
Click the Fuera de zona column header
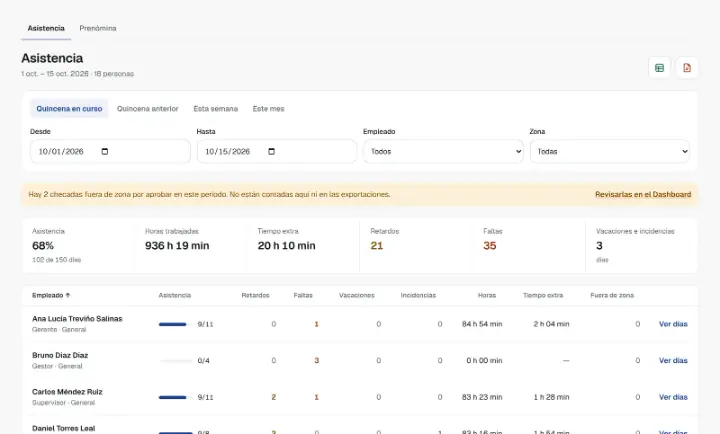click(x=612, y=295)
